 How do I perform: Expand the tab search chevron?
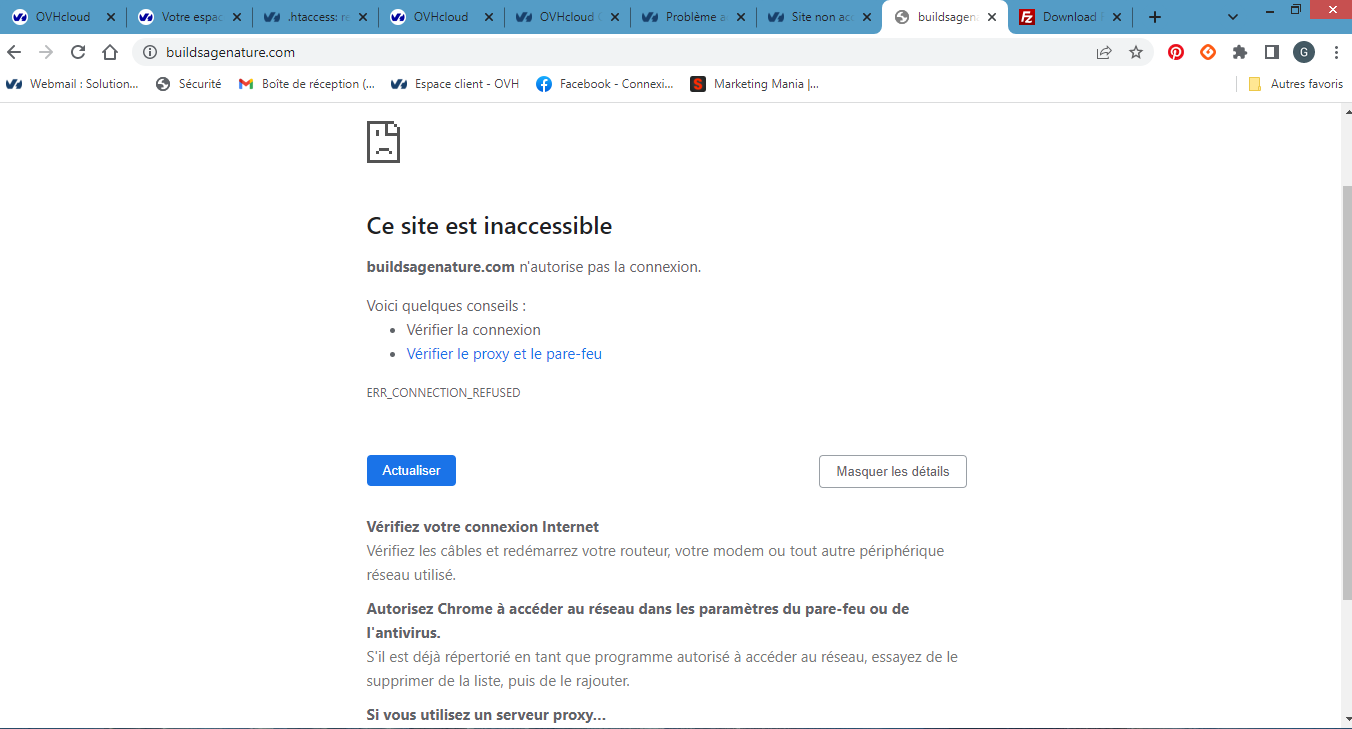(x=1233, y=17)
